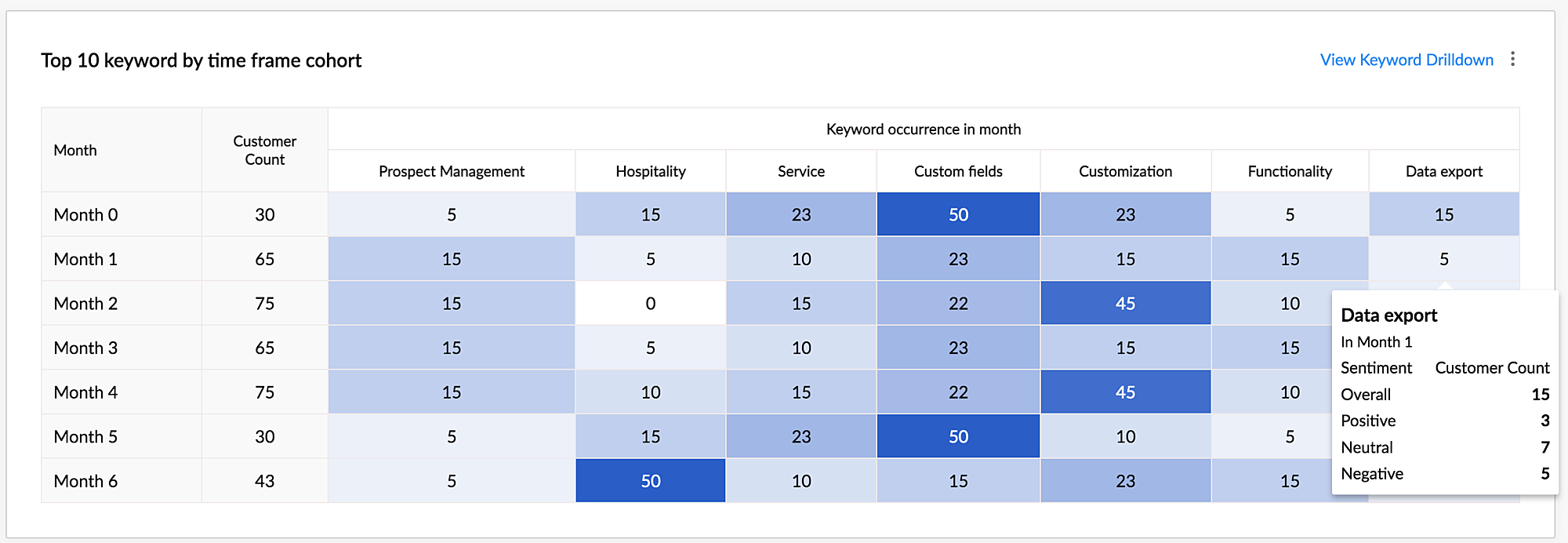This screenshot has width=1568, height=543.
Task: Click the Functionality column header
Action: (x=1290, y=171)
